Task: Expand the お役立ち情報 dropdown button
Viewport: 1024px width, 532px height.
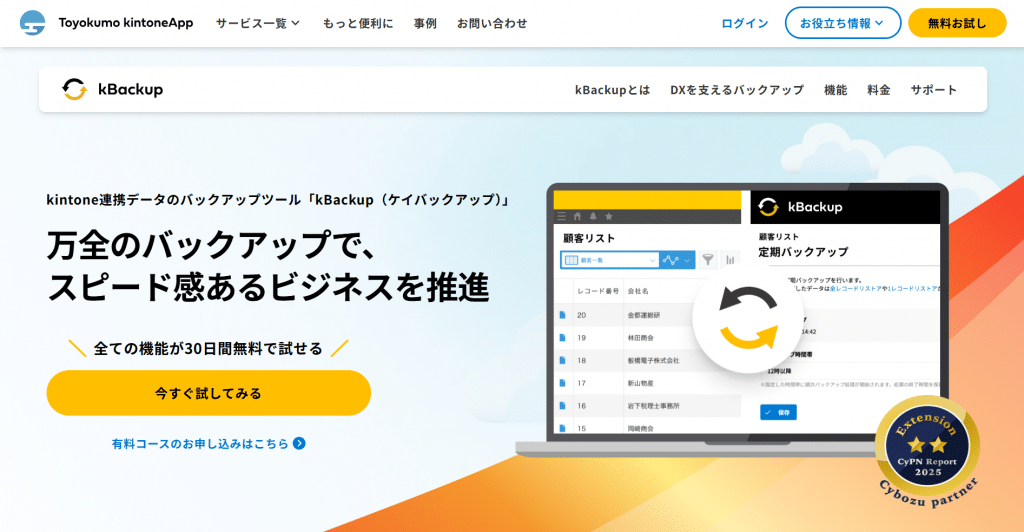Action: coord(842,23)
